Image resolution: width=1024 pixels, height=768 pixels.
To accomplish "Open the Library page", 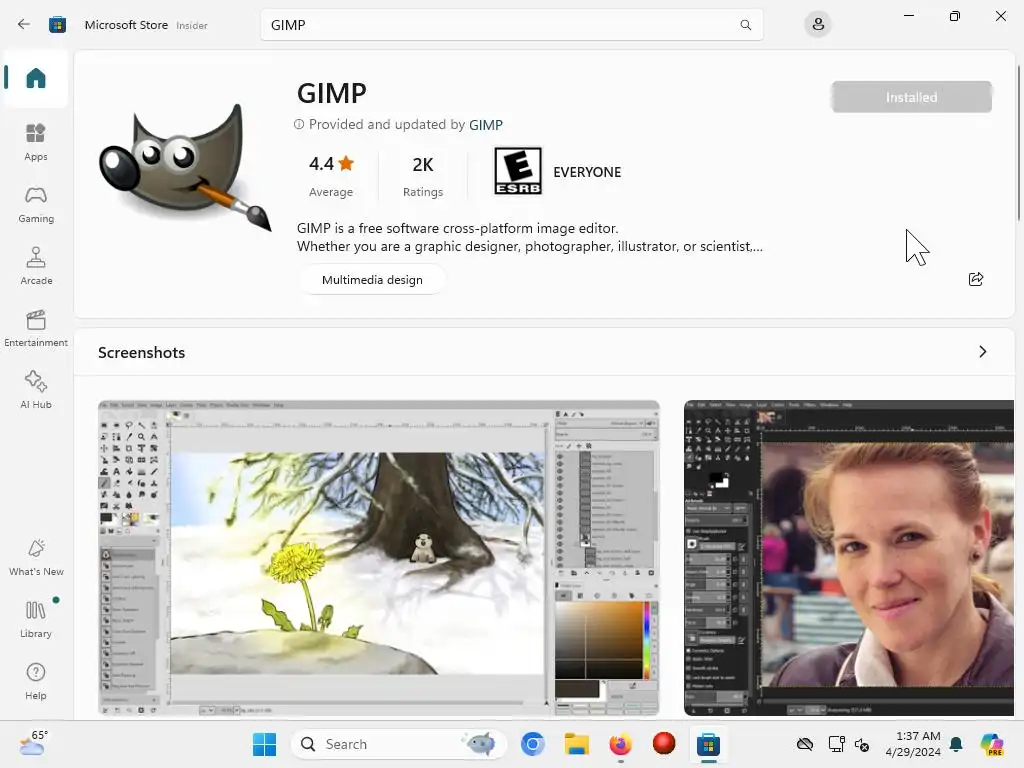I will 36,619.
